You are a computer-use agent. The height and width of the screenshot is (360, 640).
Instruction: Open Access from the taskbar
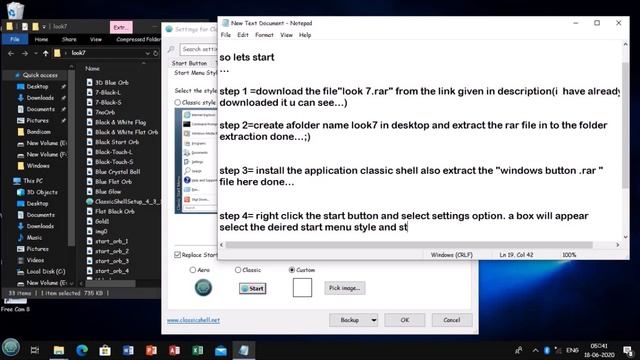175,350
